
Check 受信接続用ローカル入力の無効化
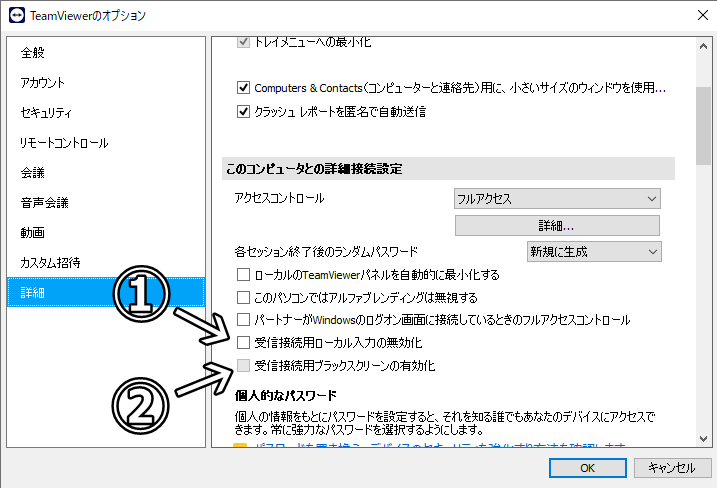243,343
